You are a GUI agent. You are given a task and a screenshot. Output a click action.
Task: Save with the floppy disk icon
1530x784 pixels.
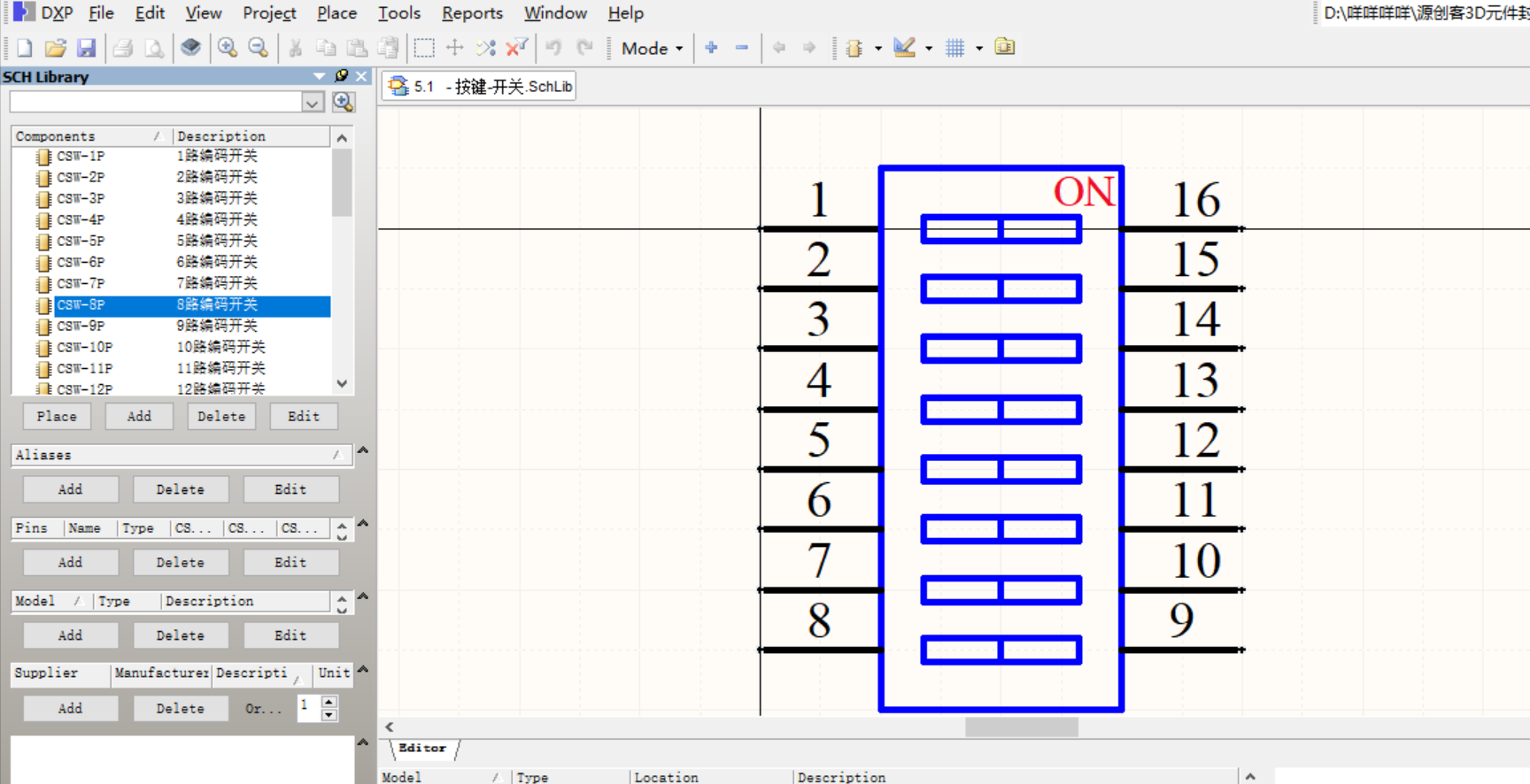click(86, 48)
